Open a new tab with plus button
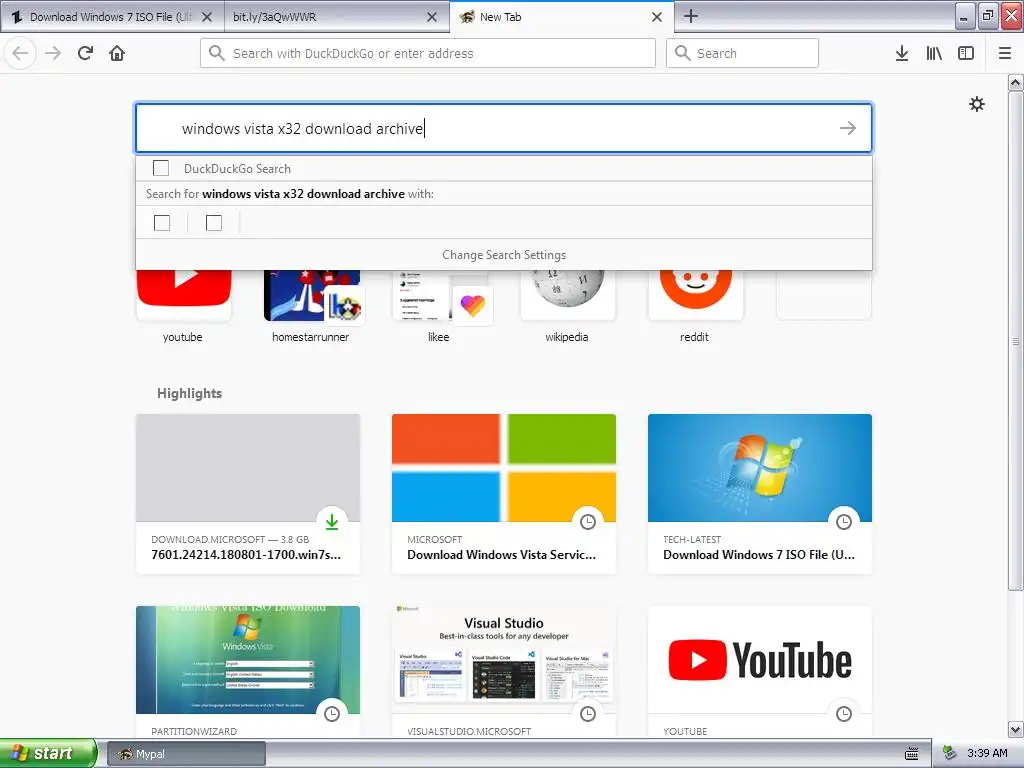 point(691,16)
